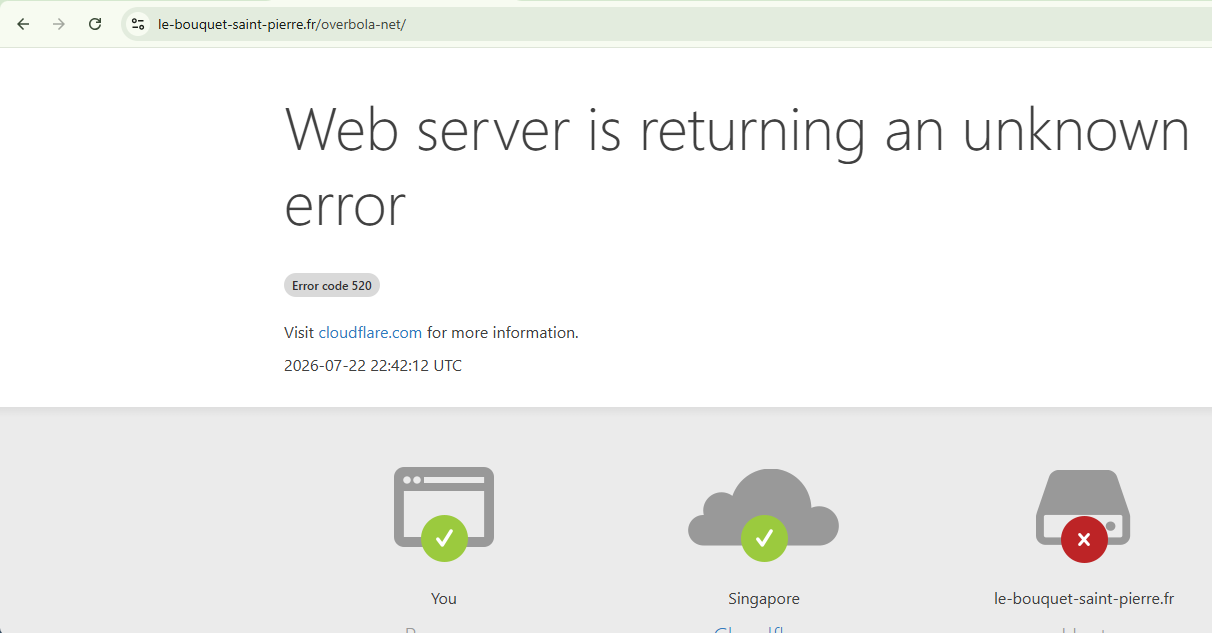Select the 'You' label text
1212x633 pixels.
444,599
